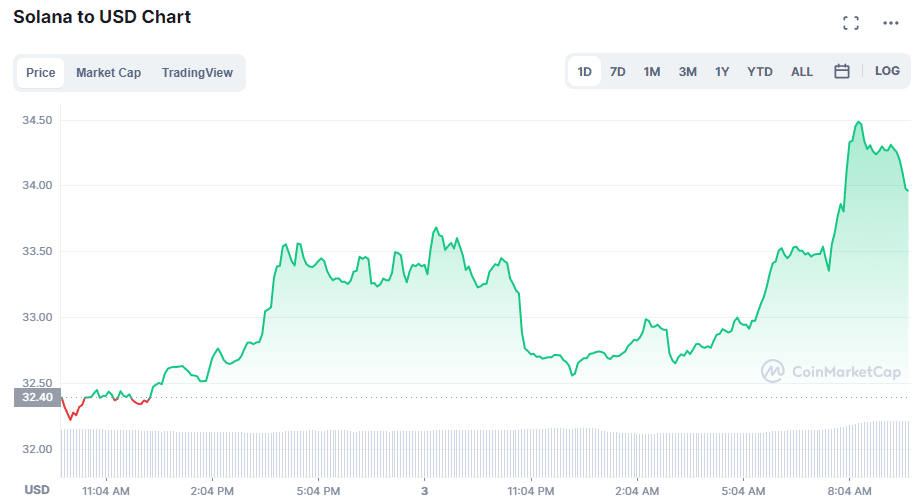924x501 pixels.
Task: Click the USD currency label on axis
Action: pyautogui.click(x=37, y=490)
